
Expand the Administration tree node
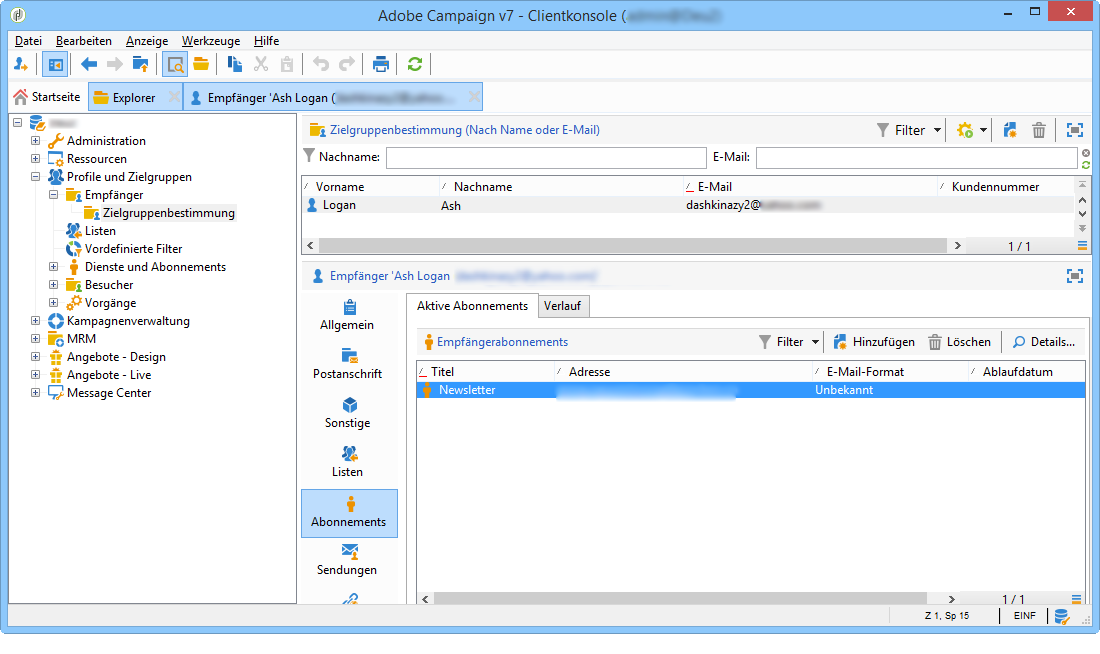click(35, 140)
